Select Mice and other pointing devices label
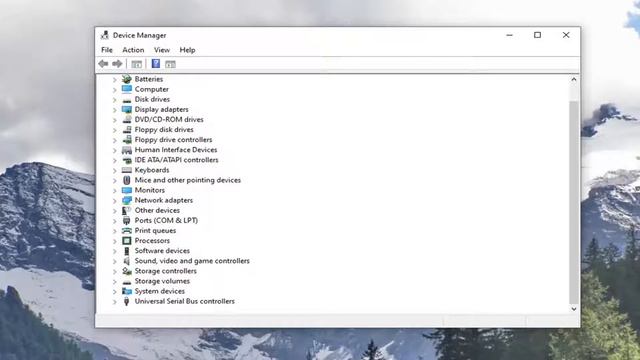The height and width of the screenshot is (360, 640). 188,180
